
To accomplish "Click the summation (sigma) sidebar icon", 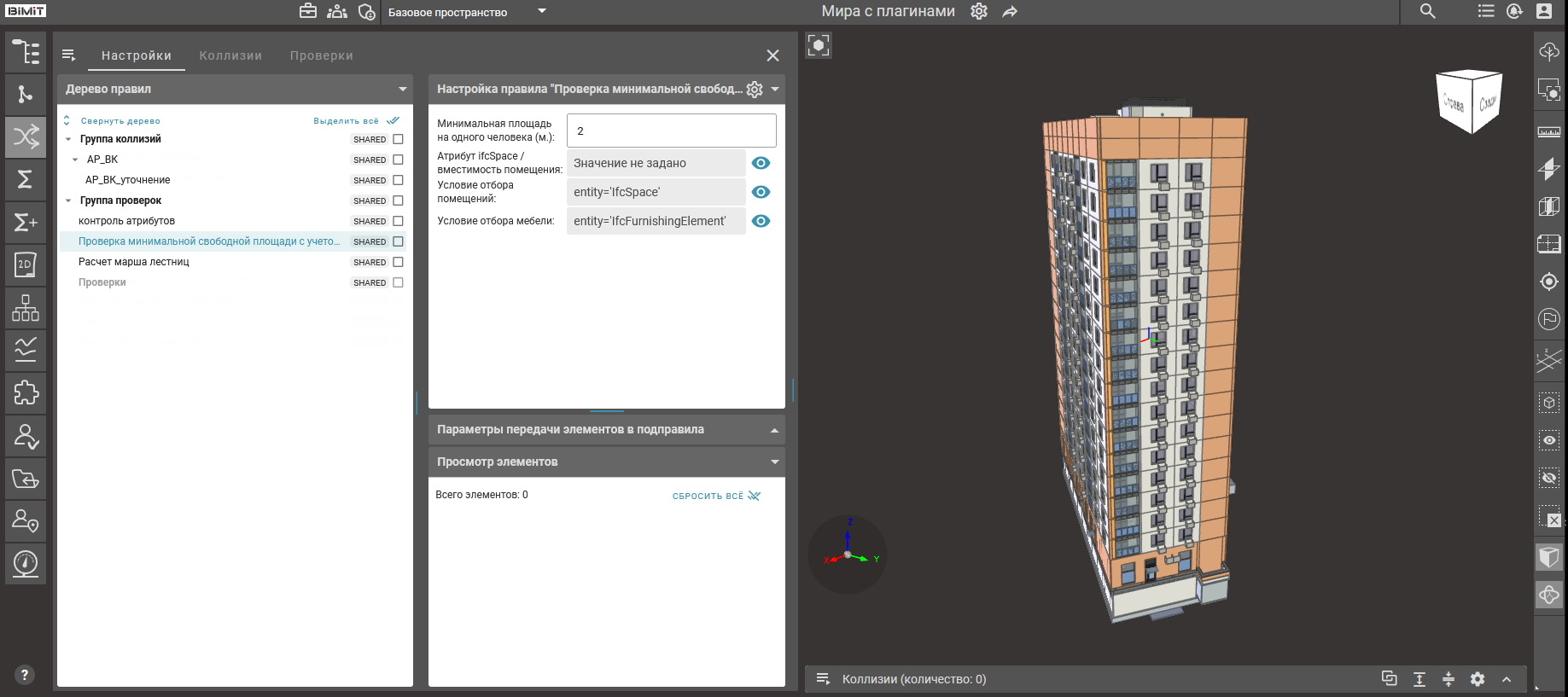I will tap(26, 179).
